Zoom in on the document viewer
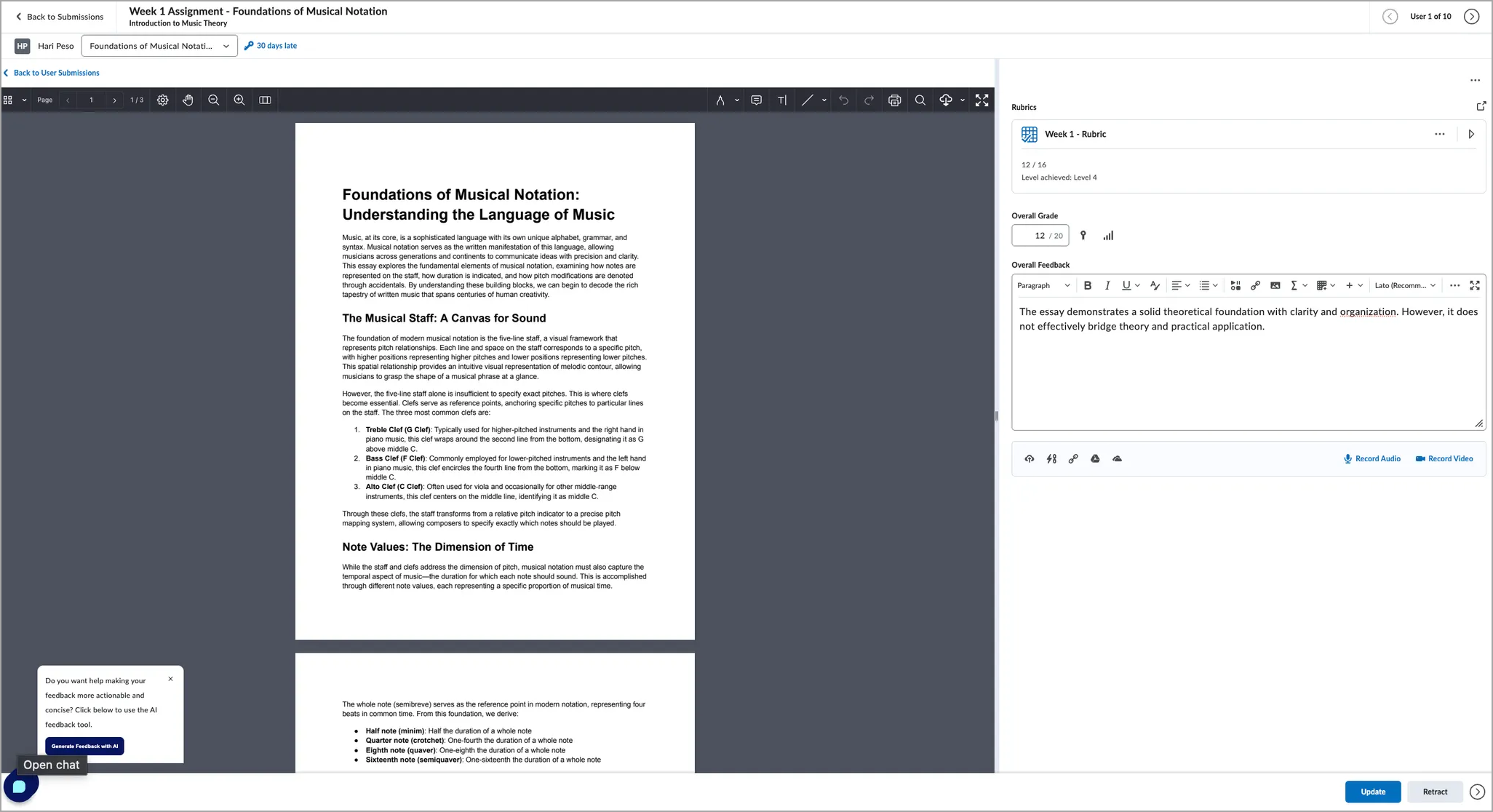The image size is (1493, 812). (x=239, y=100)
